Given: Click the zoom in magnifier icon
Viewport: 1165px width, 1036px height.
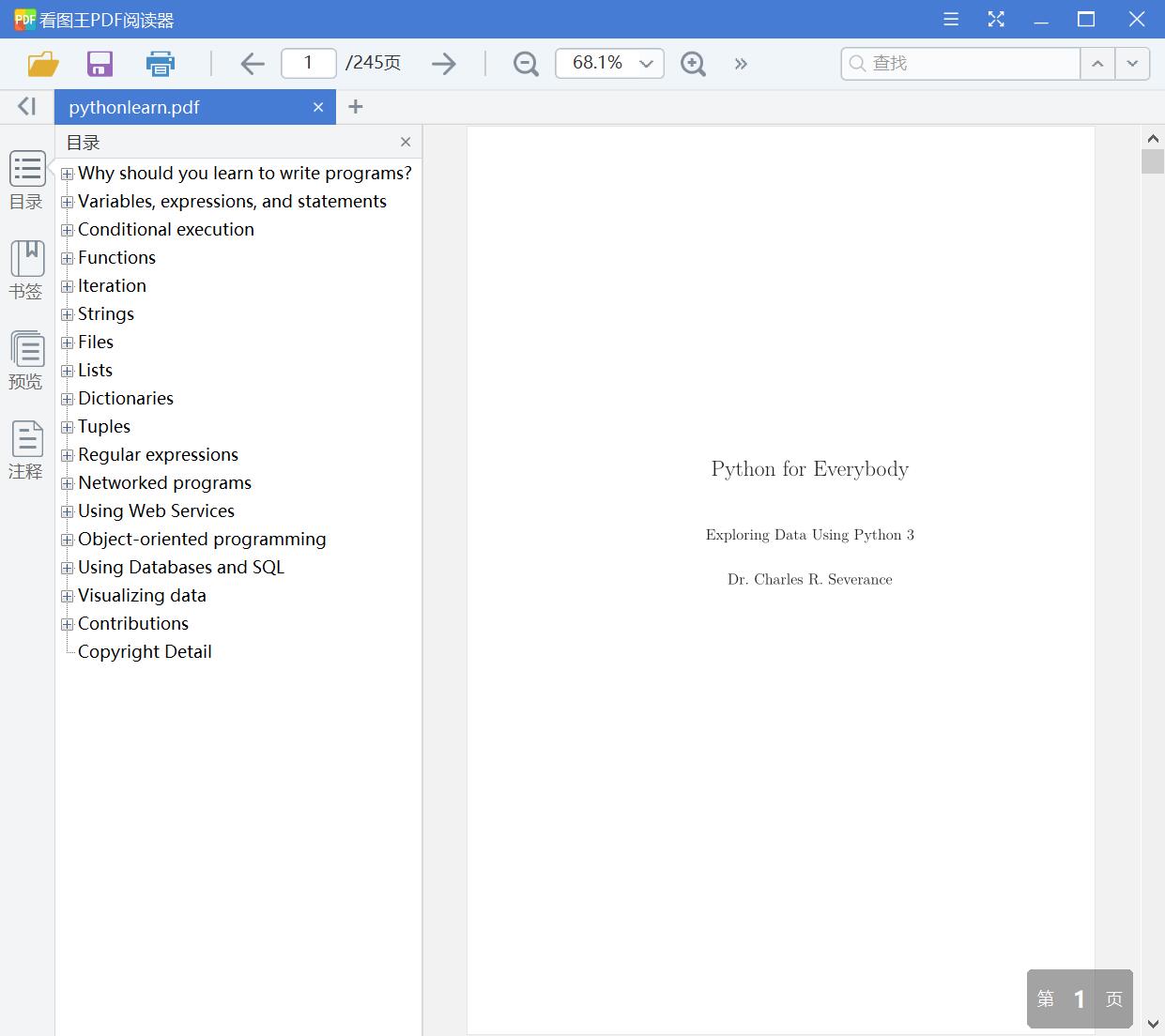Looking at the screenshot, I should click(693, 64).
